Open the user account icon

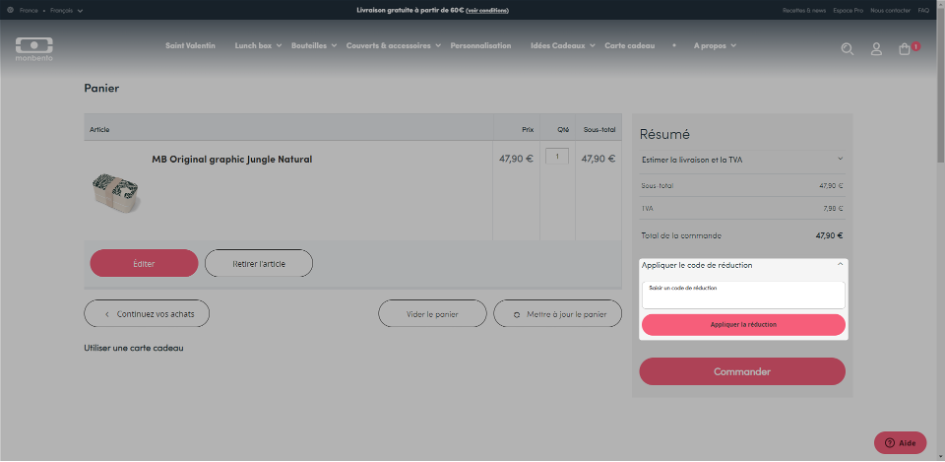click(x=876, y=49)
